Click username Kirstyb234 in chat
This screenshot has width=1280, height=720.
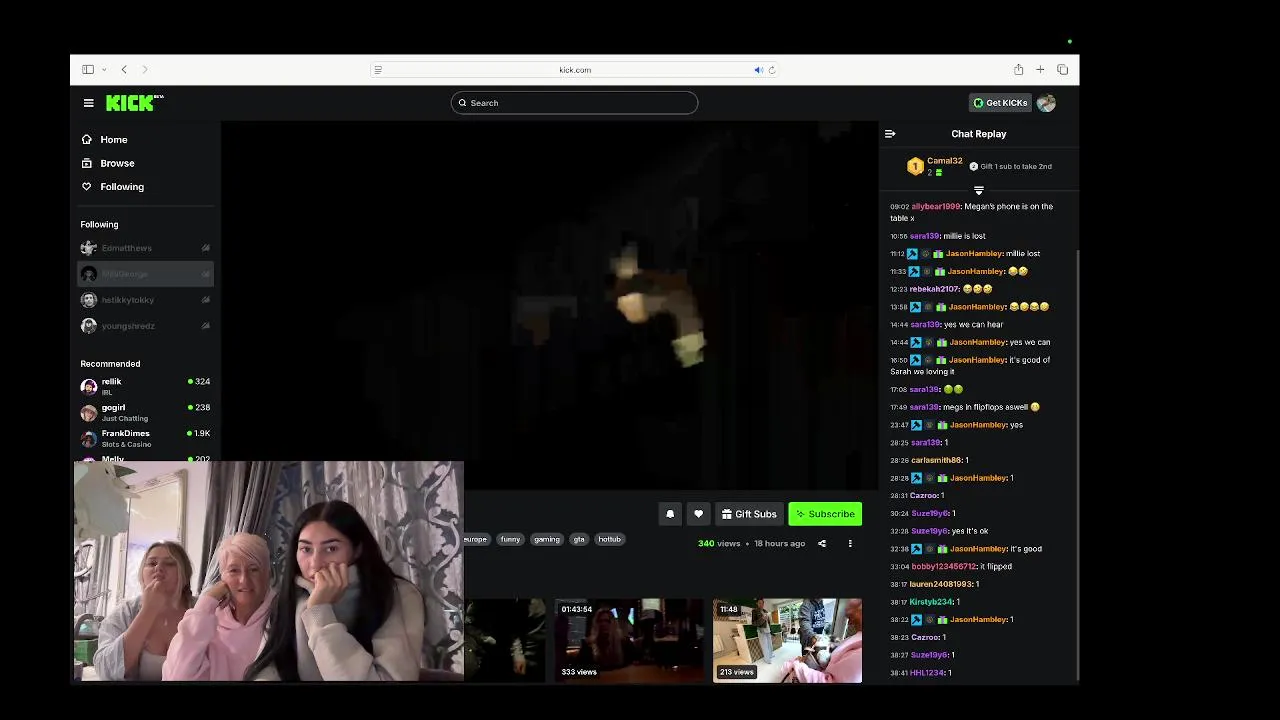pos(931,602)
